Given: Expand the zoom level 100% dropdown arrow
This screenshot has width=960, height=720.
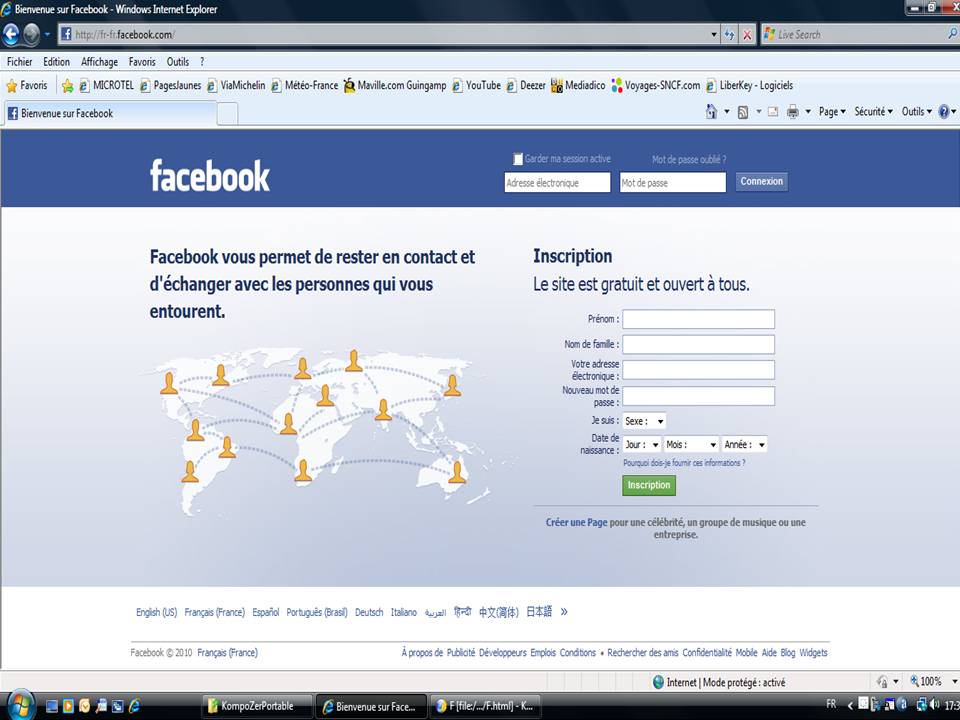Looking at the screenshot, I should click(954, 681).
